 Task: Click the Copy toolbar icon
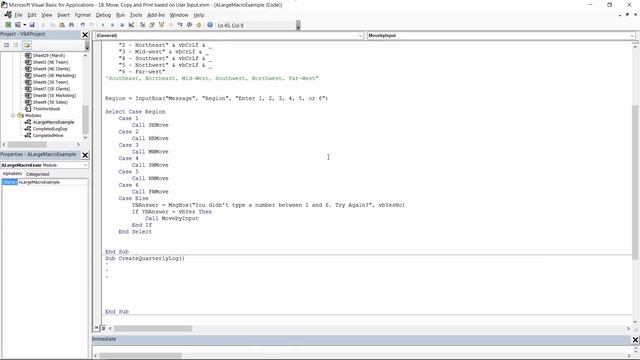[53, 25]
